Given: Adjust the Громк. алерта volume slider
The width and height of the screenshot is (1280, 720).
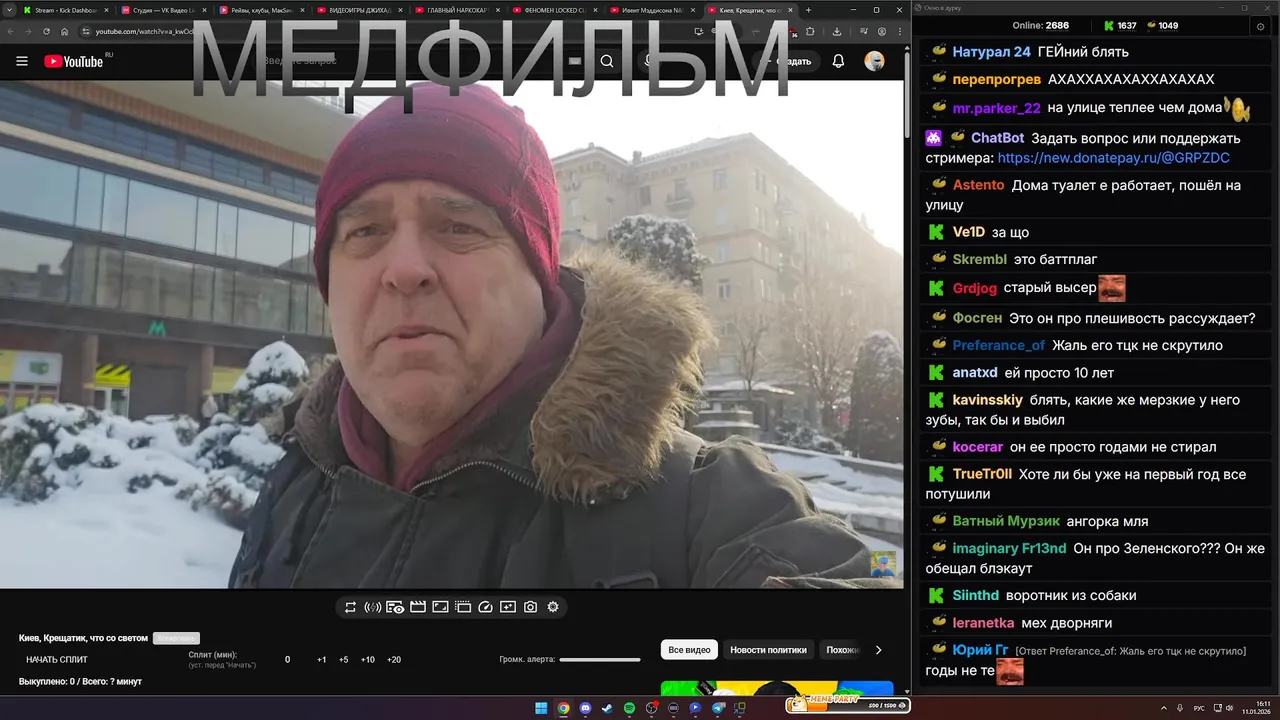Looking at the screenshot, I should pyautogui.click(x=600, y=660).
